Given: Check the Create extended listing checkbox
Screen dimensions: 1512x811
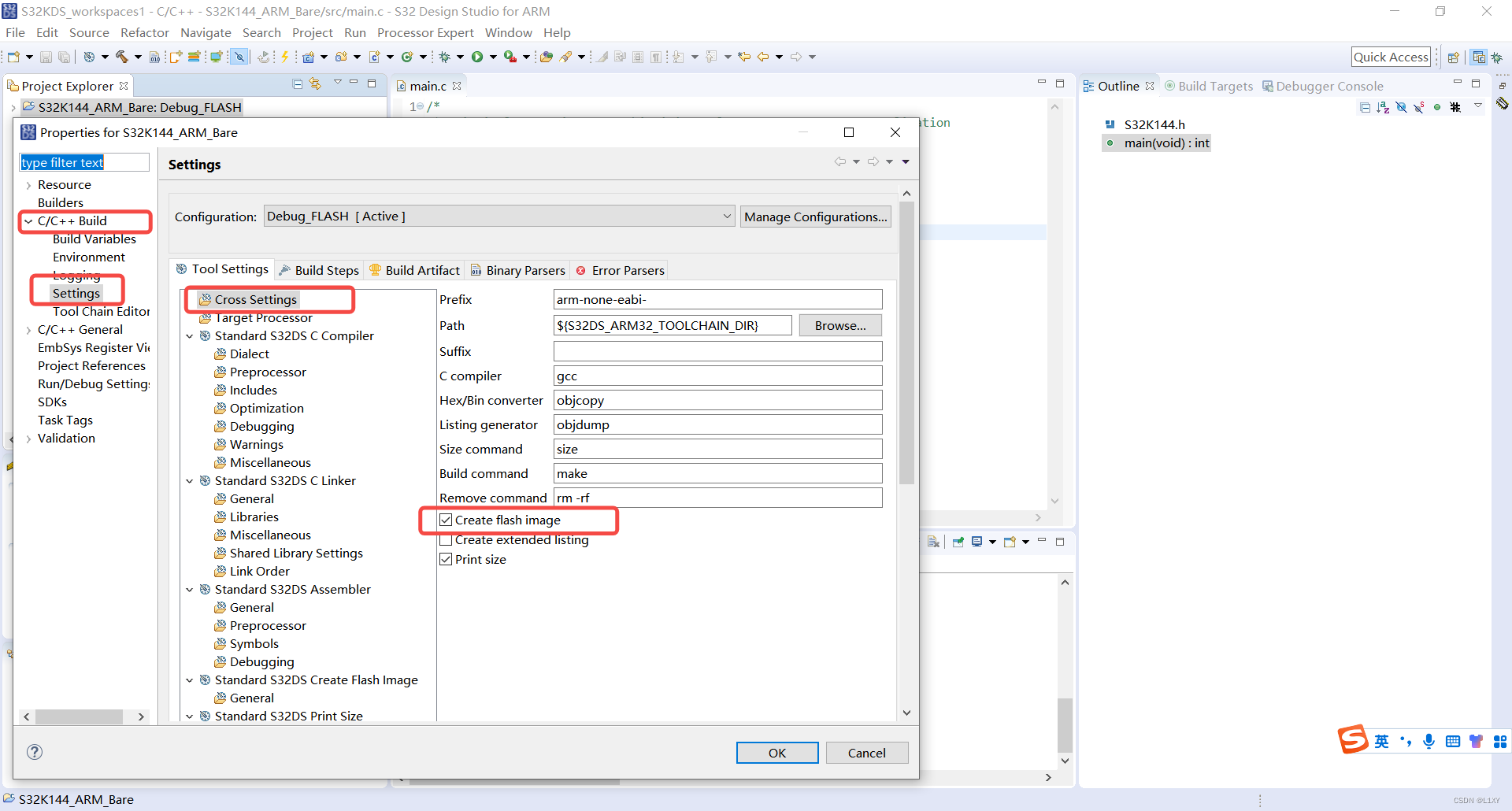Looking at the screenshot, I should [446, 539].
